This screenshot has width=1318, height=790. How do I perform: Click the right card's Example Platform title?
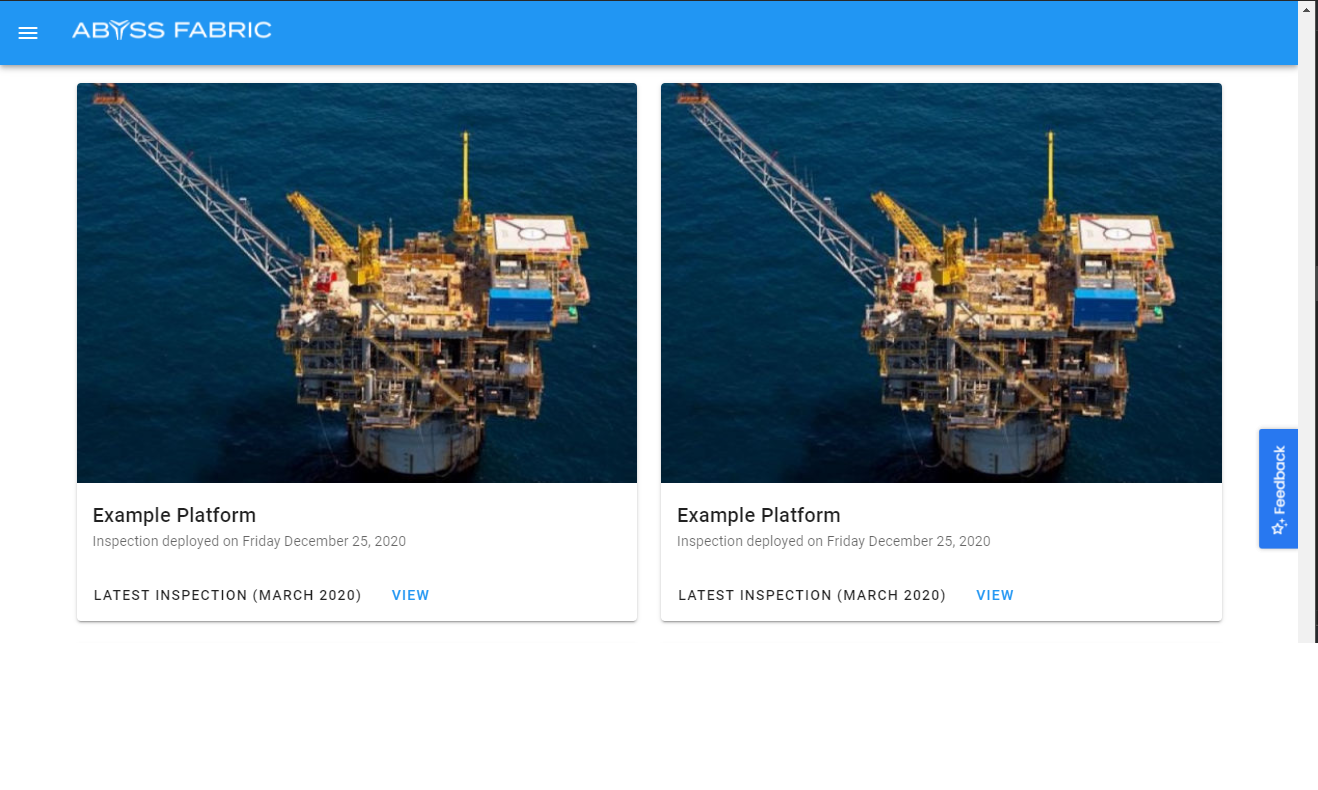[758, 515]
